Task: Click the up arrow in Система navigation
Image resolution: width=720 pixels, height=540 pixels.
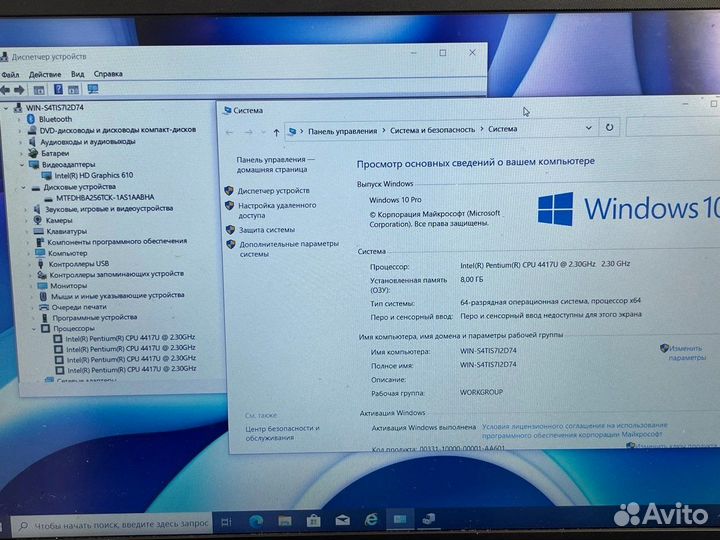Action: (x=276, y=133)
